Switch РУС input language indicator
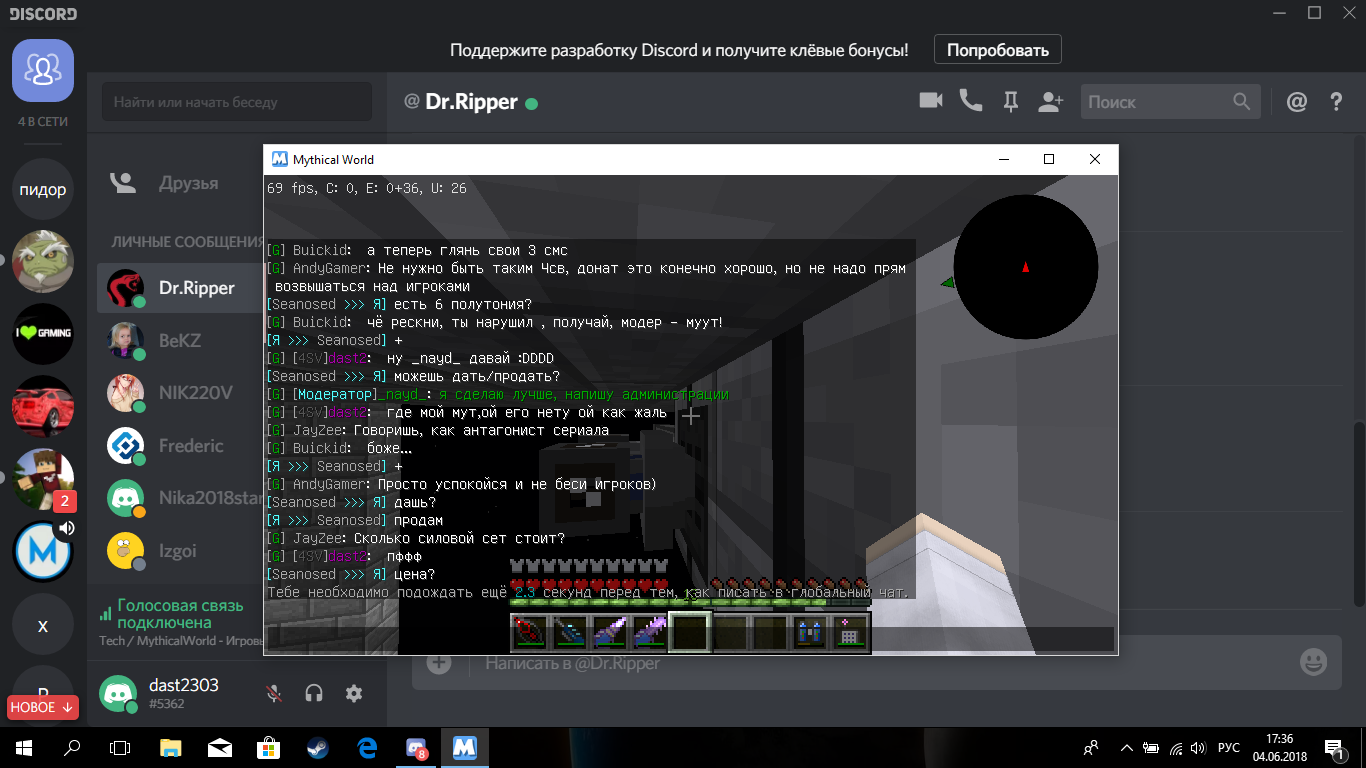Image resolution: width=1366 pixels, height=768 pixels. pos(1229,747)
